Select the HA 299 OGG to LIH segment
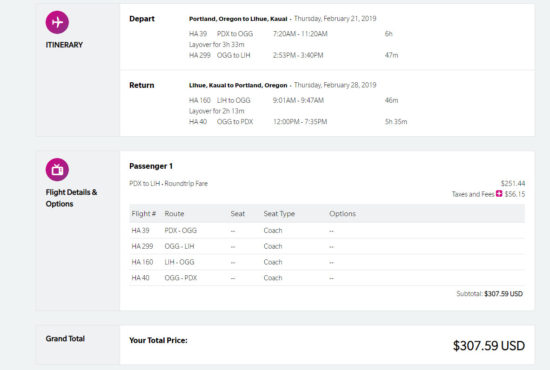Screen dimensions: 550x370 (x=293, y=55)
